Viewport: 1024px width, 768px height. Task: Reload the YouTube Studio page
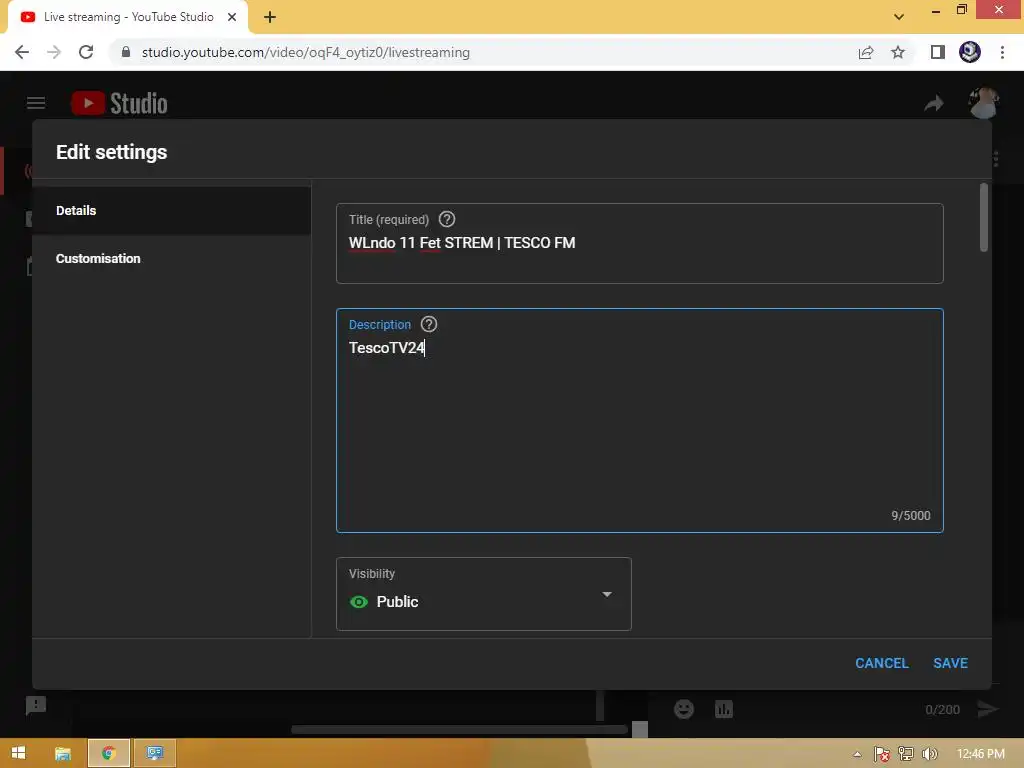tap(86, 52)
